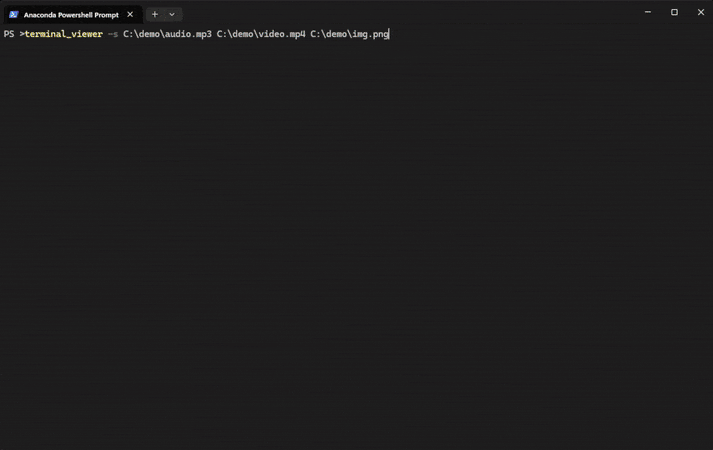The height and width of the screenshot is (450, 713).
Task: Click the C:\demo\video.mp4 path argument
Action: 261,34
